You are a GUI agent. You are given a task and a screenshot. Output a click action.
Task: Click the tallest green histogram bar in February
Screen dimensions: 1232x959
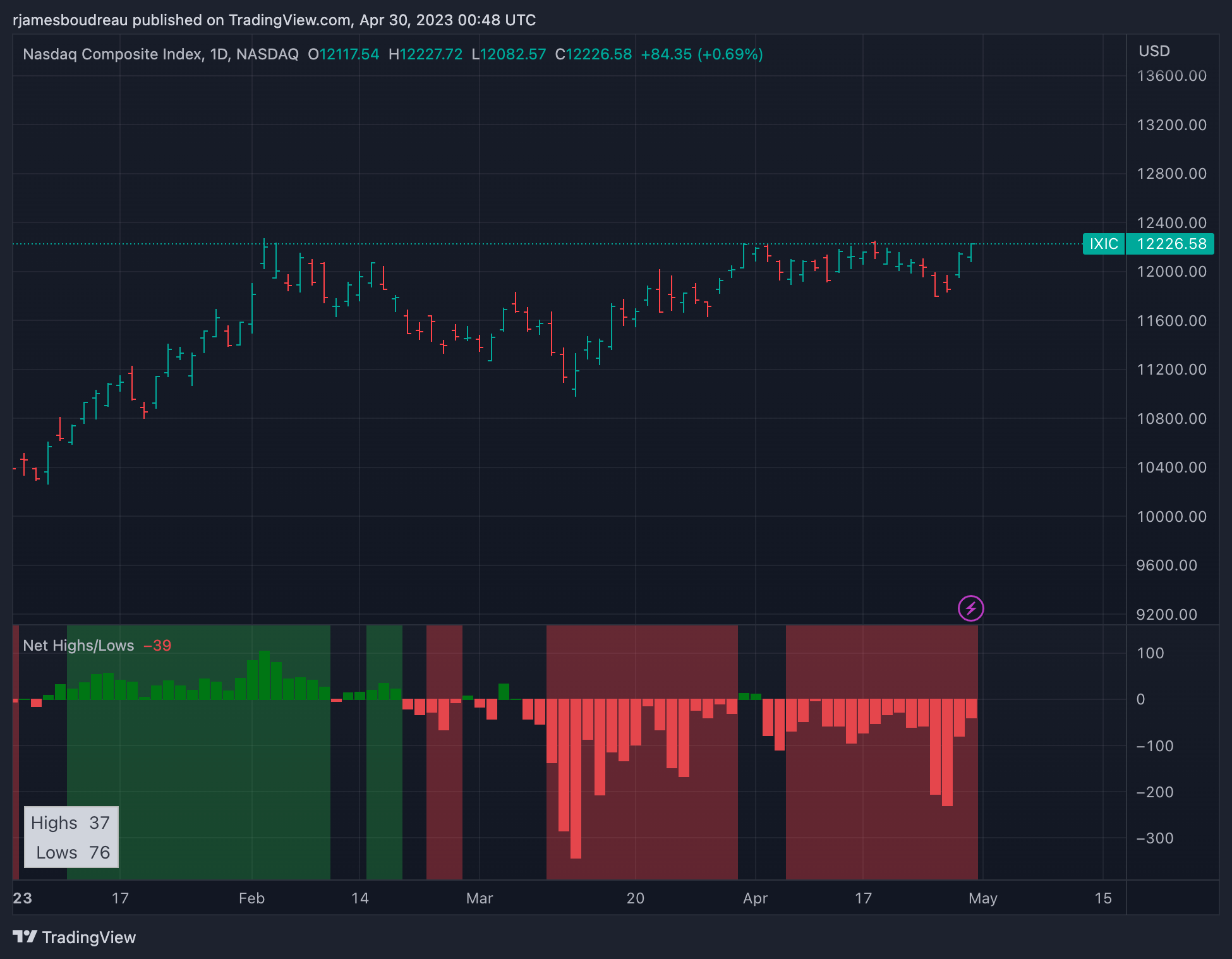[264, 675]
